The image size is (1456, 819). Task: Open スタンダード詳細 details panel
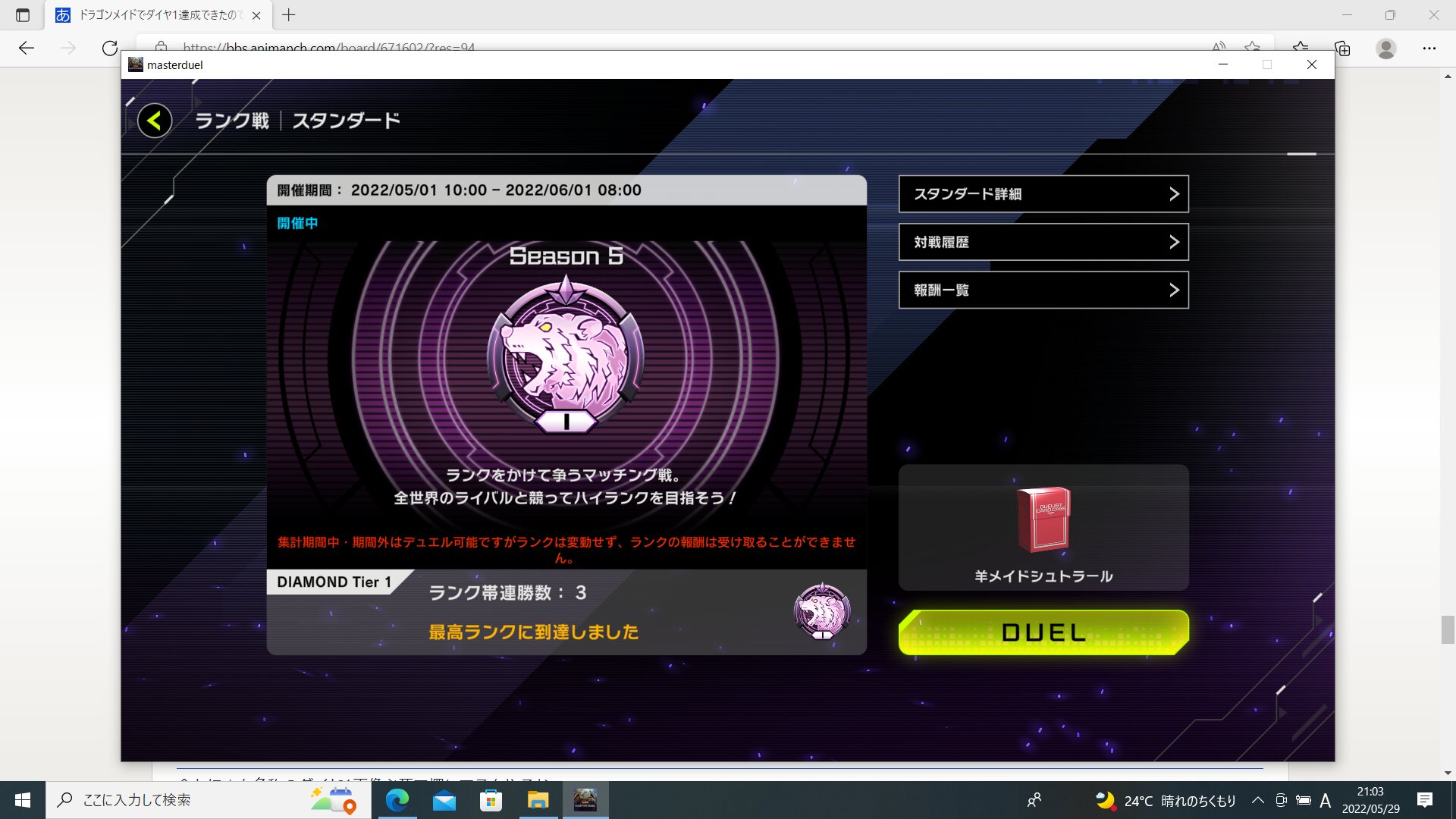point(1043,194)
